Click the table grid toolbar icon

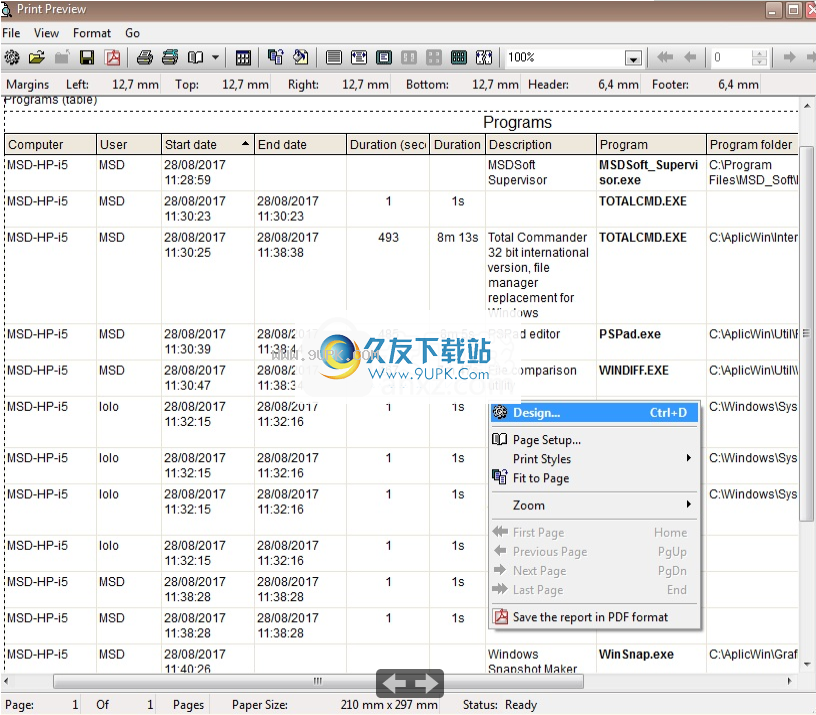click(x=243, y=57)
